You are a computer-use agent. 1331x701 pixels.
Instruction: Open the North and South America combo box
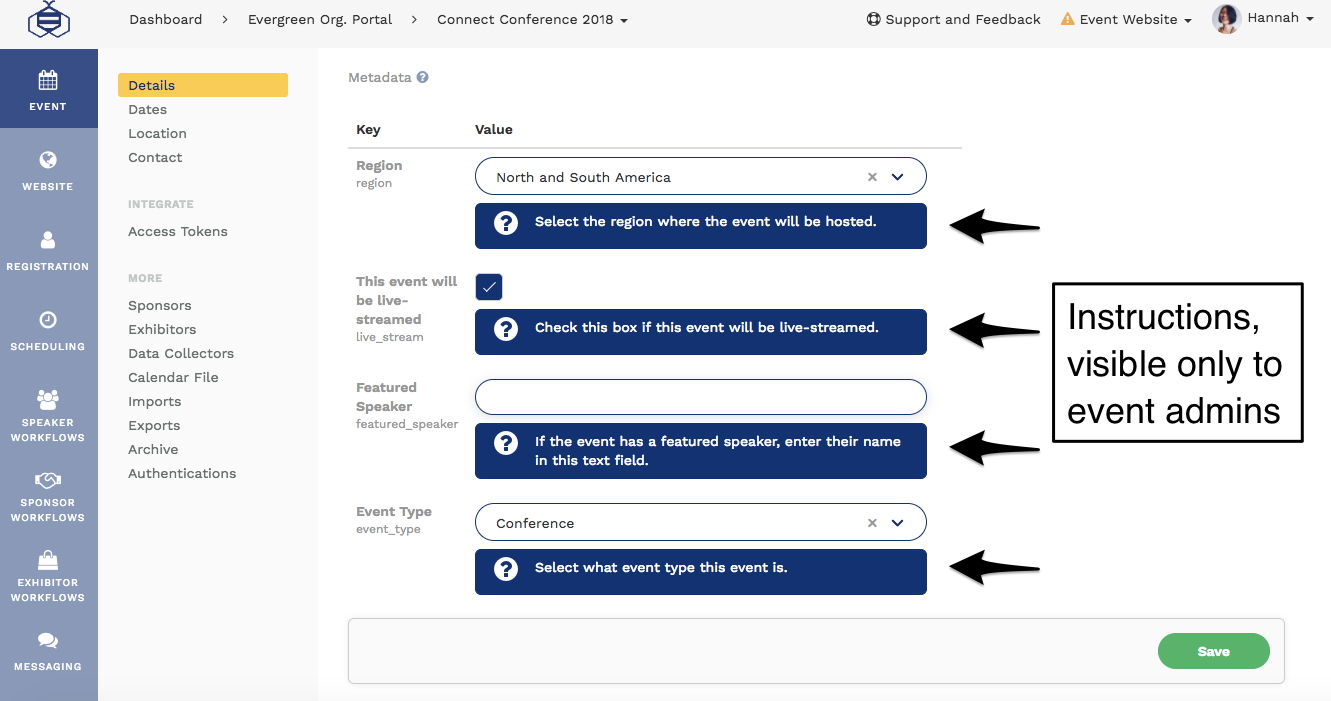(x=701, y=177)
